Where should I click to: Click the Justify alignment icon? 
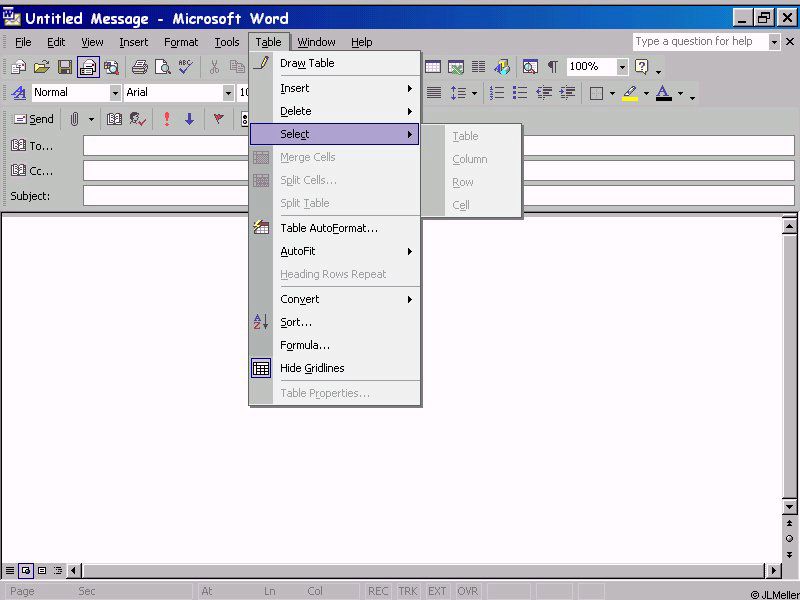434,93
